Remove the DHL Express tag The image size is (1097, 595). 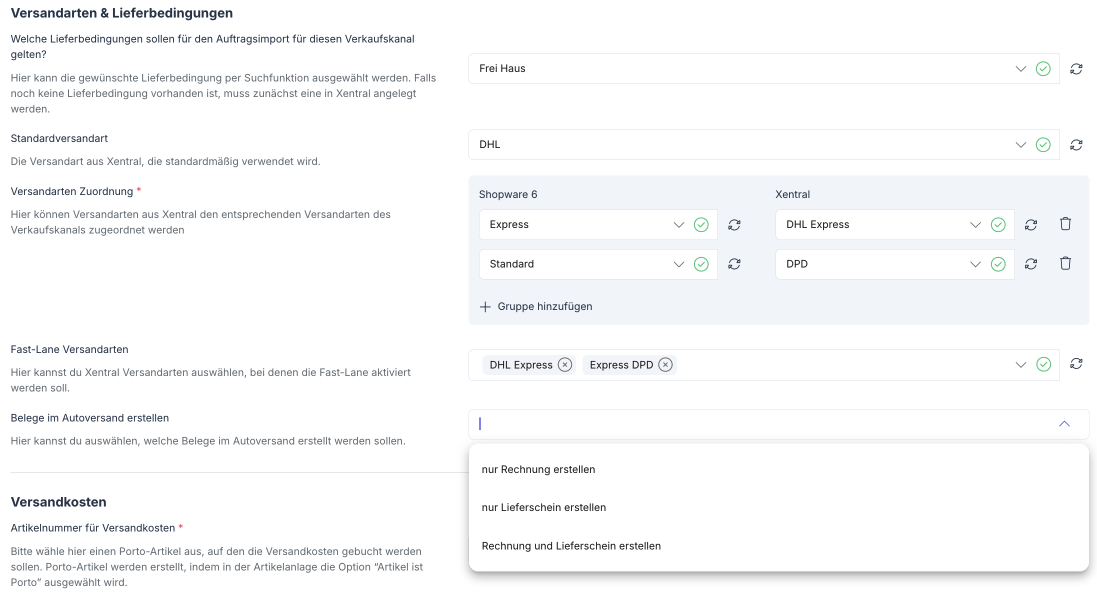point(565,365)
